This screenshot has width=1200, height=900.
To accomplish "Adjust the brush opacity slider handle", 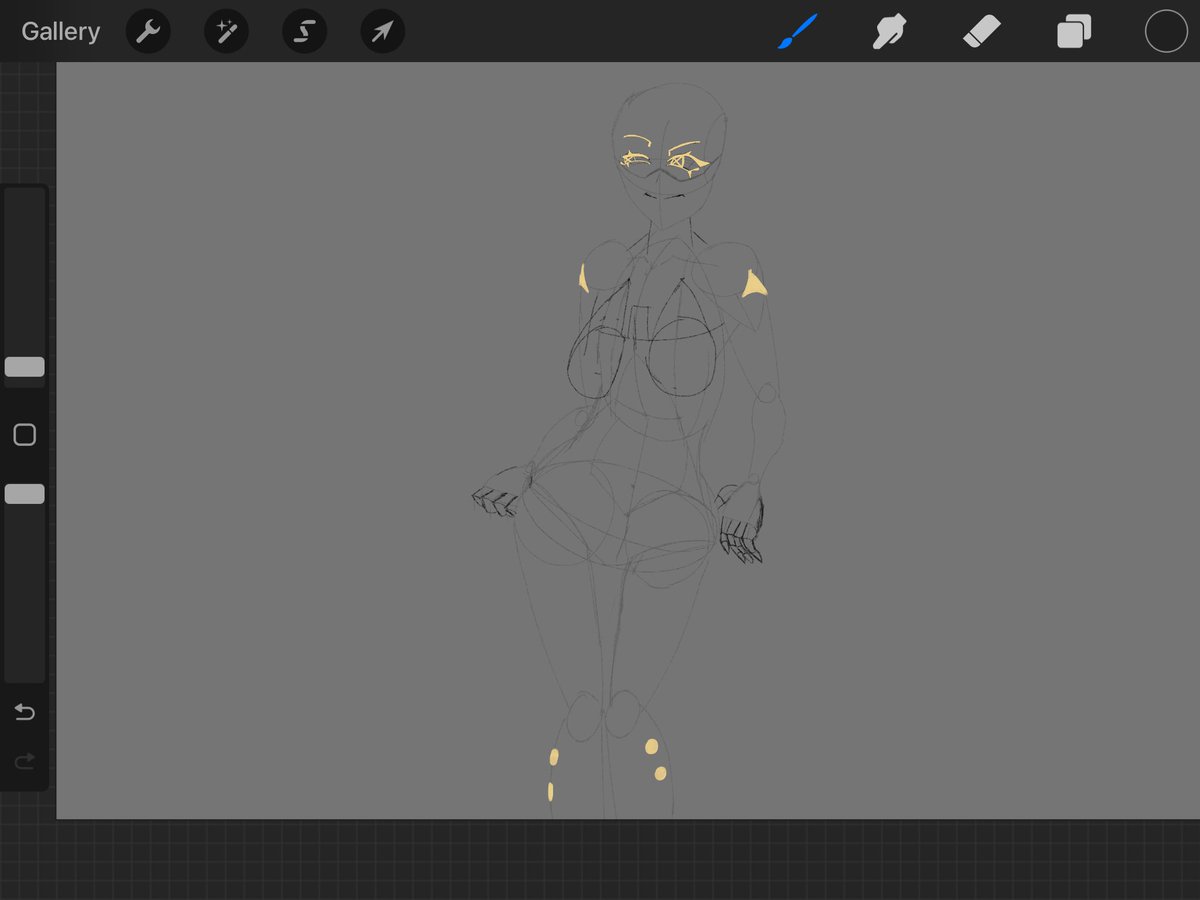I will click(x=25, y=494).
